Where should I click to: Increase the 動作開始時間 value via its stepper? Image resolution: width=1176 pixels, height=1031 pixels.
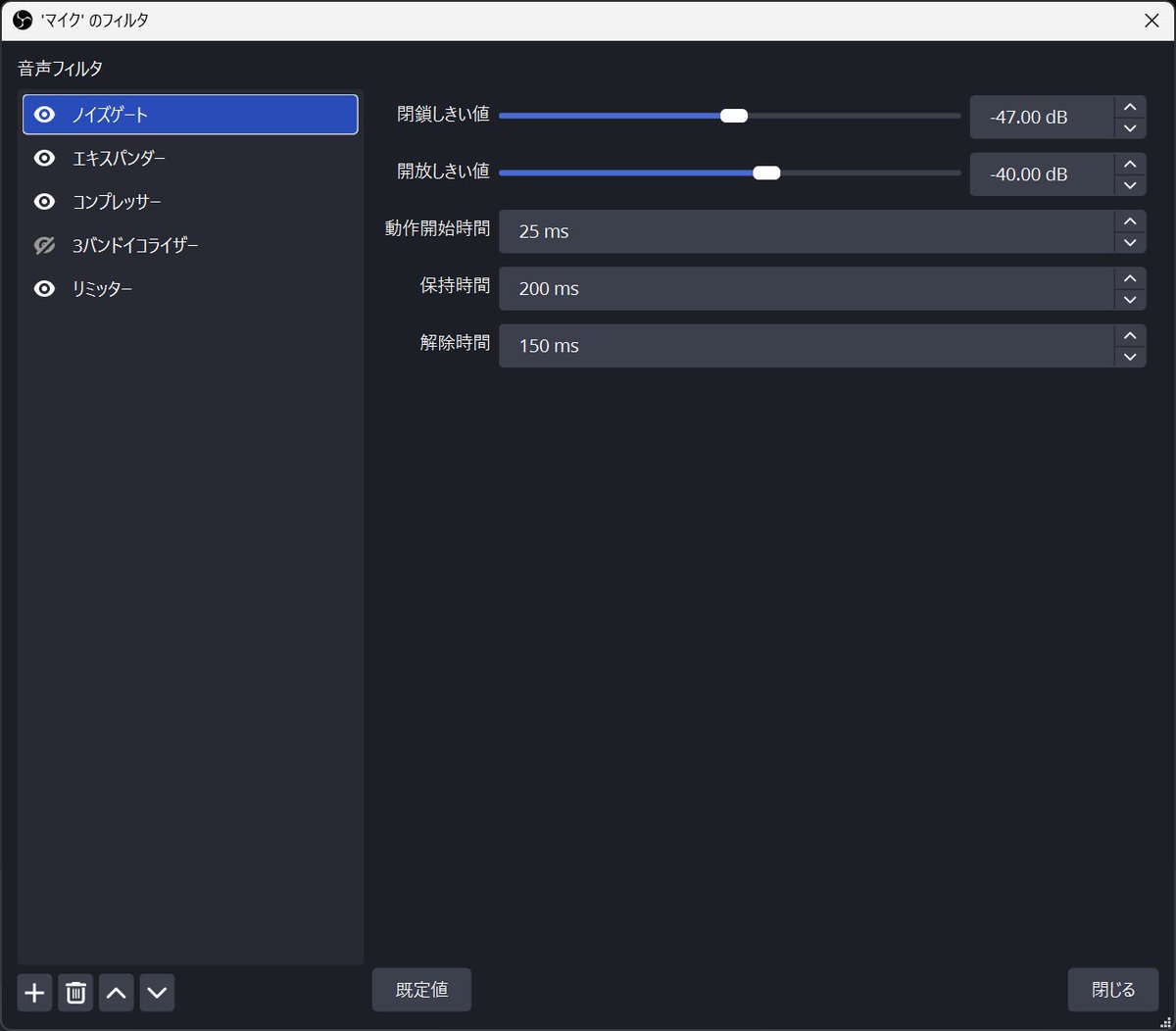(x=1129, y=220)
